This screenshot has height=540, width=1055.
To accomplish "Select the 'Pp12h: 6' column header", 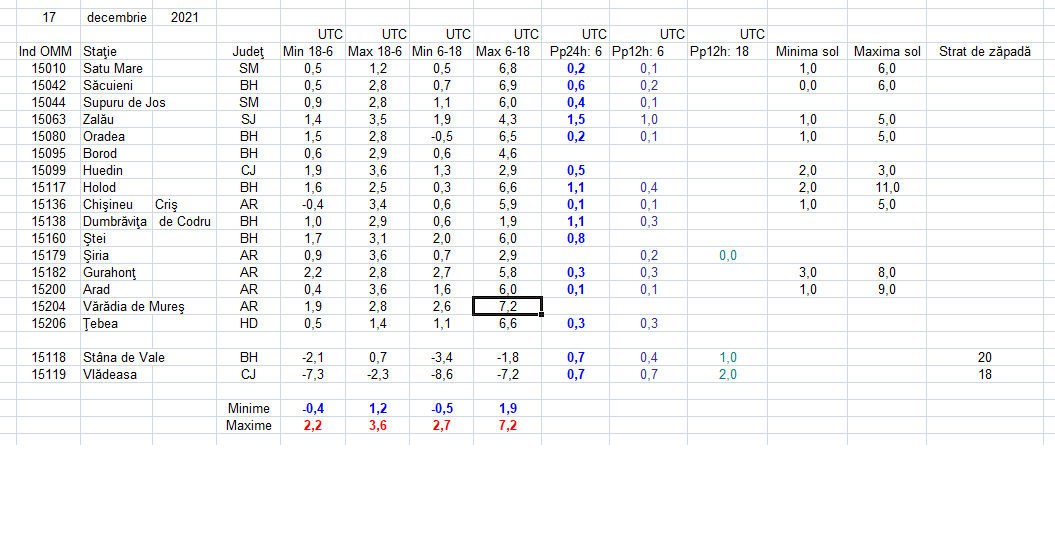I will pyautogui.click(x=649, y=51).
